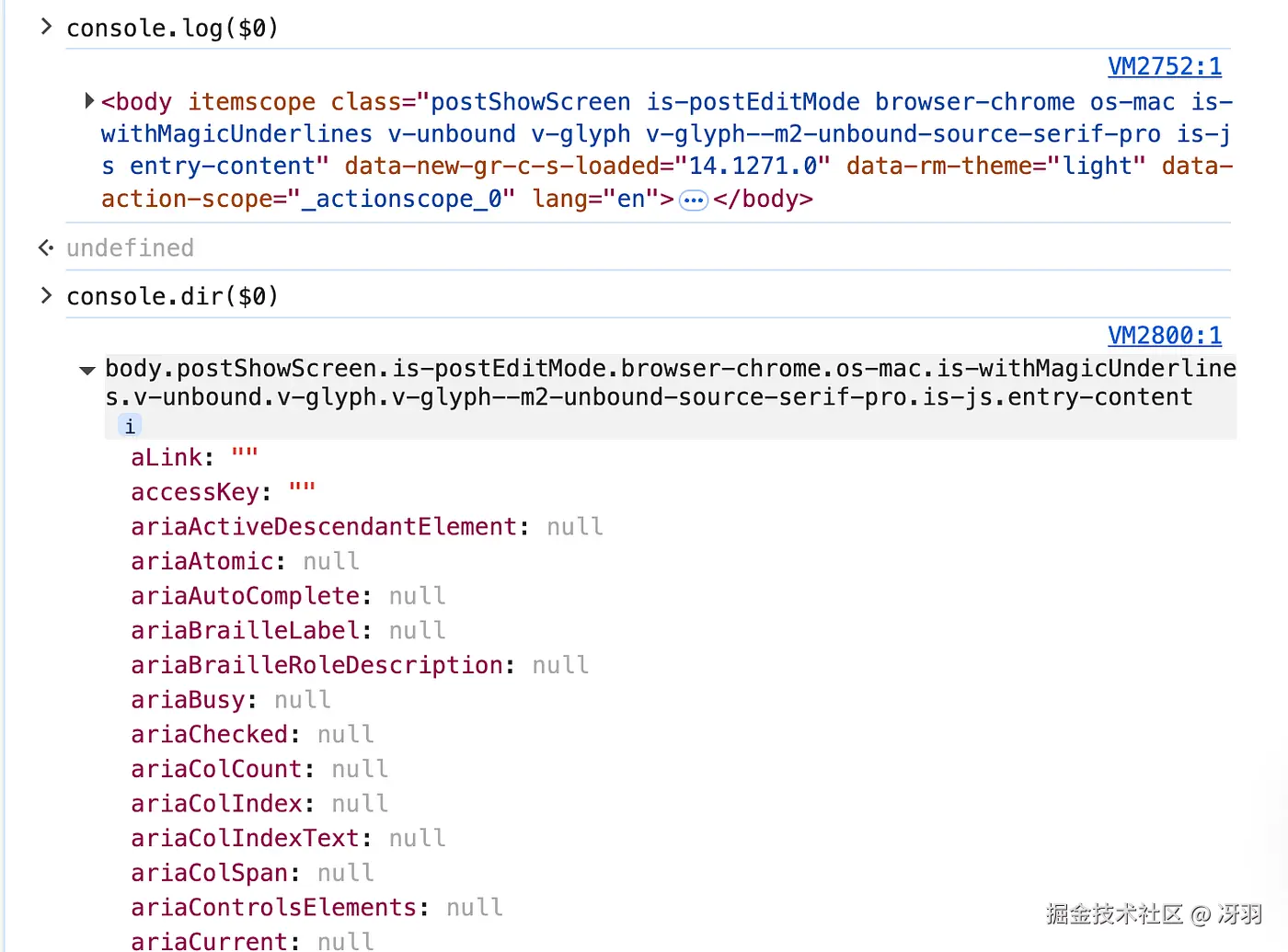Viewport: 1288px width, 952px height.
Task: Select the ariaAutoComplete property
Action: [x=288, y=596]
